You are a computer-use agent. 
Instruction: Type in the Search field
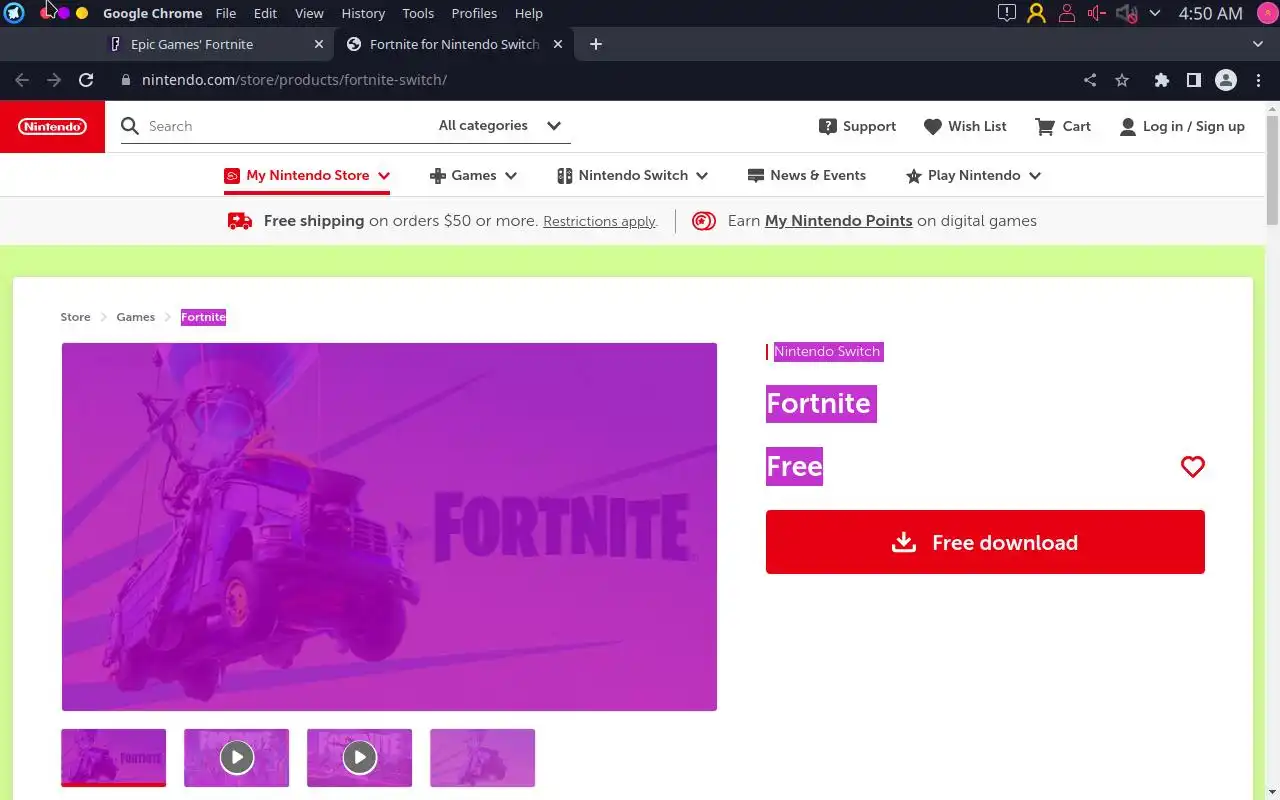tap(285, 126)
